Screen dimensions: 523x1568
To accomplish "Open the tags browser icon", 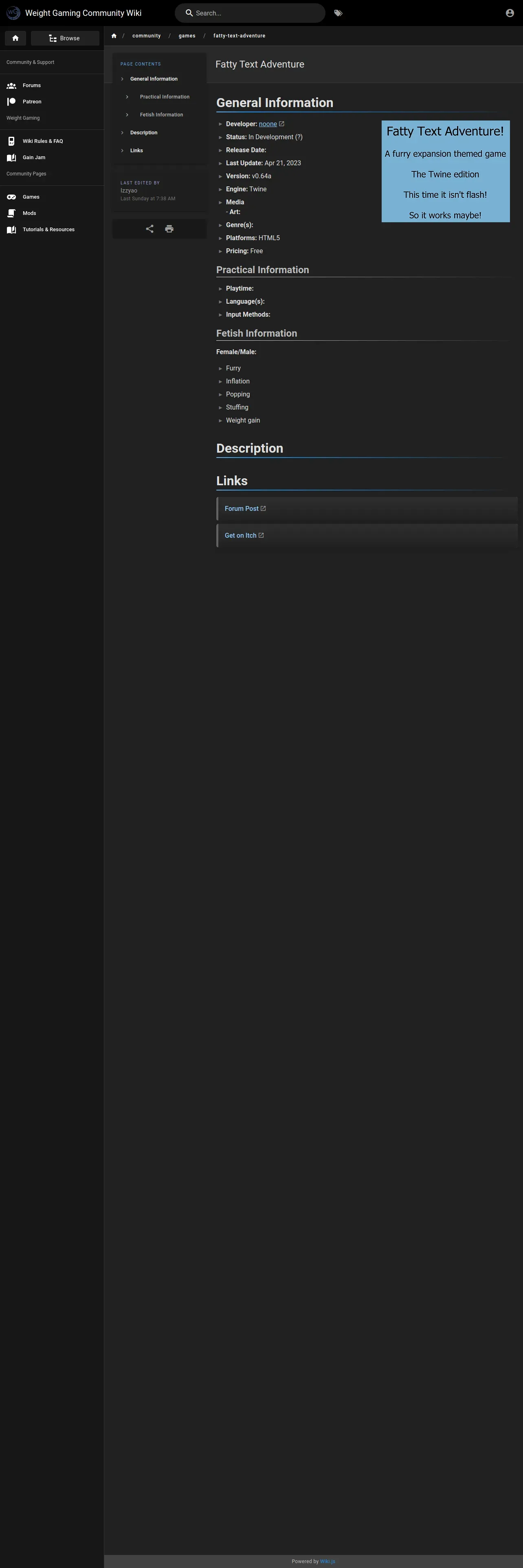I will (338, 13).
